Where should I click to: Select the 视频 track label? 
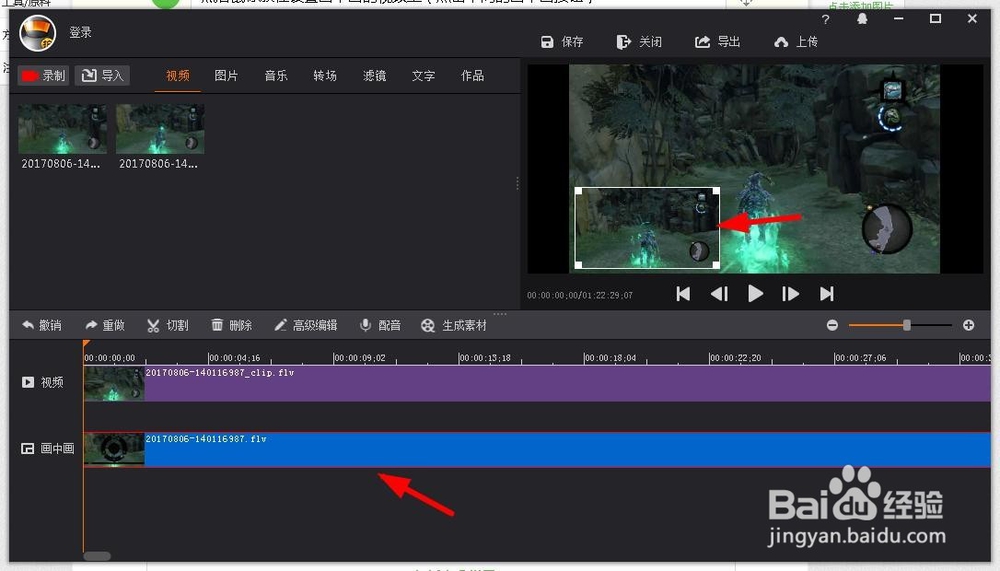pos(43,383)
